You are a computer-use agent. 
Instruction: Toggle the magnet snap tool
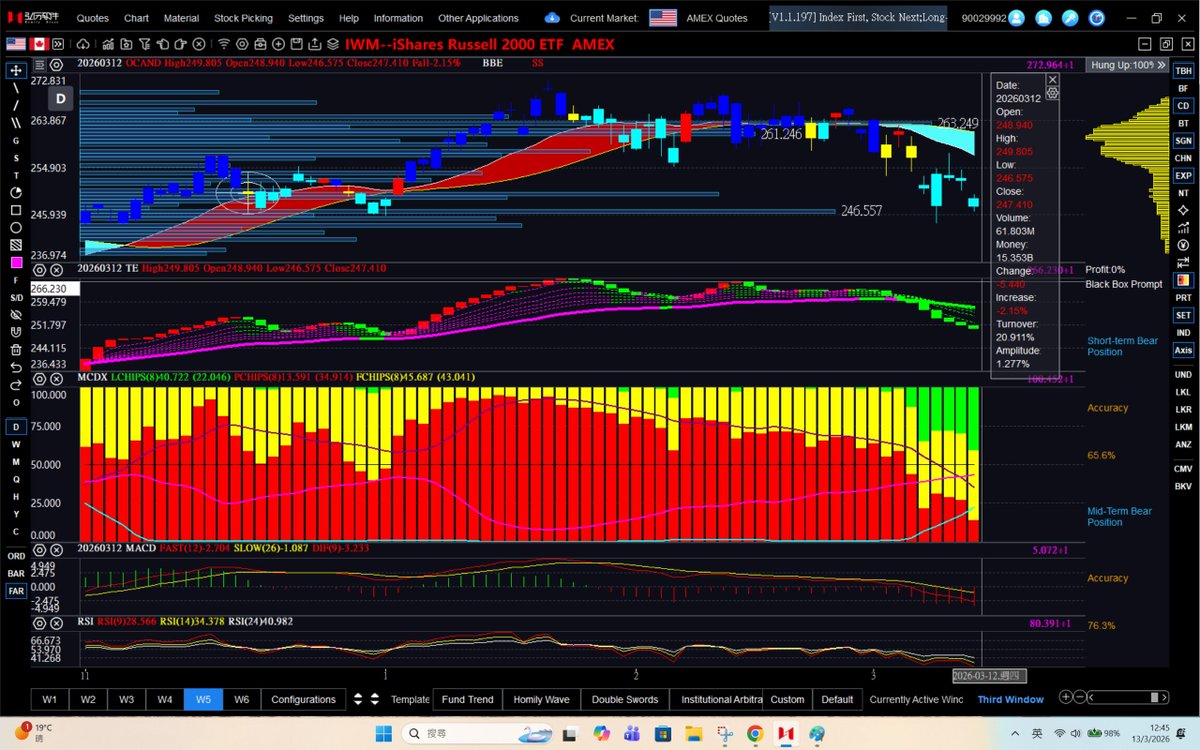16,332
